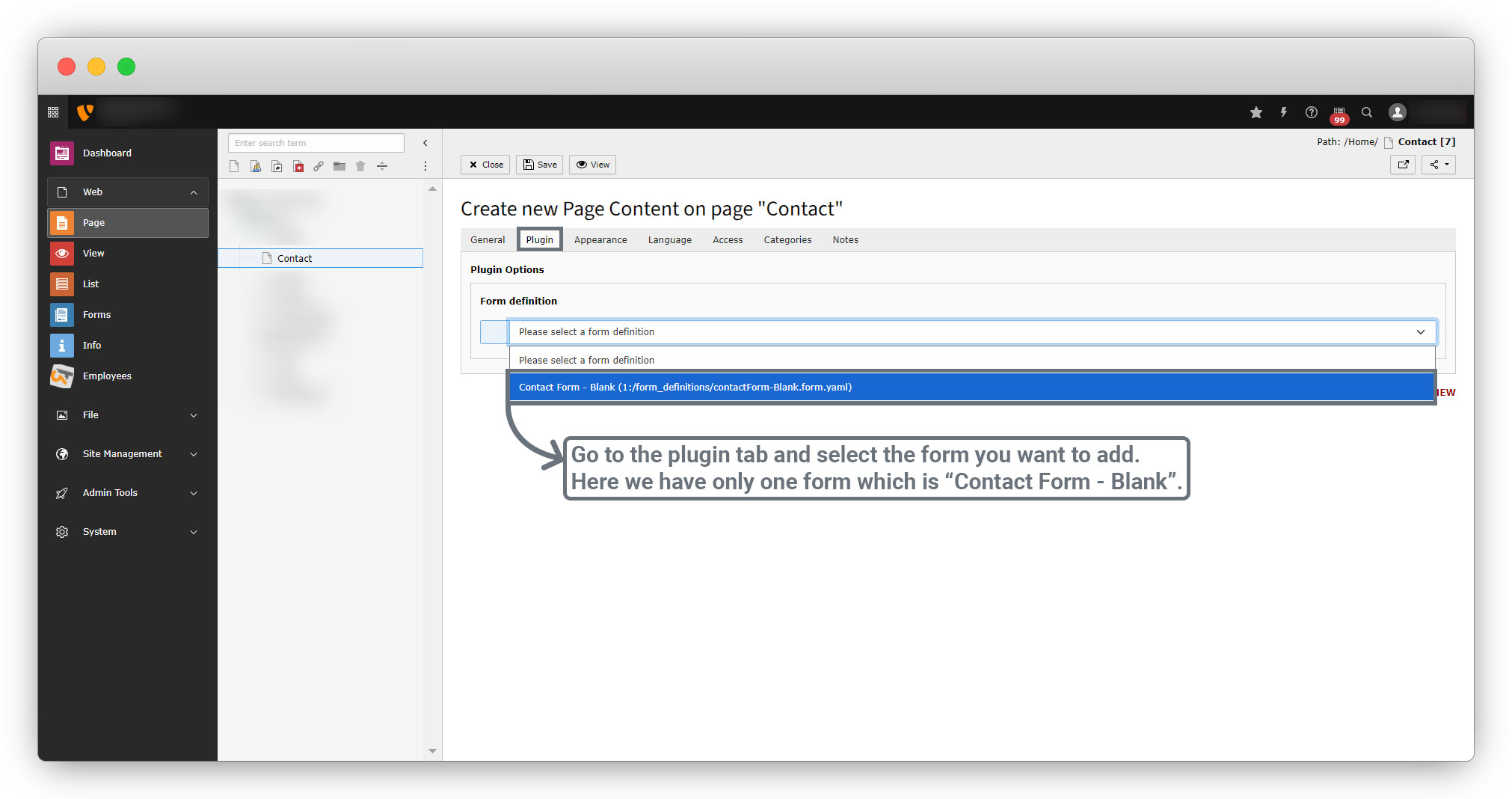
Task: Open the share dropdown button
Action: pyautogui.click(x=1439, y=165)
